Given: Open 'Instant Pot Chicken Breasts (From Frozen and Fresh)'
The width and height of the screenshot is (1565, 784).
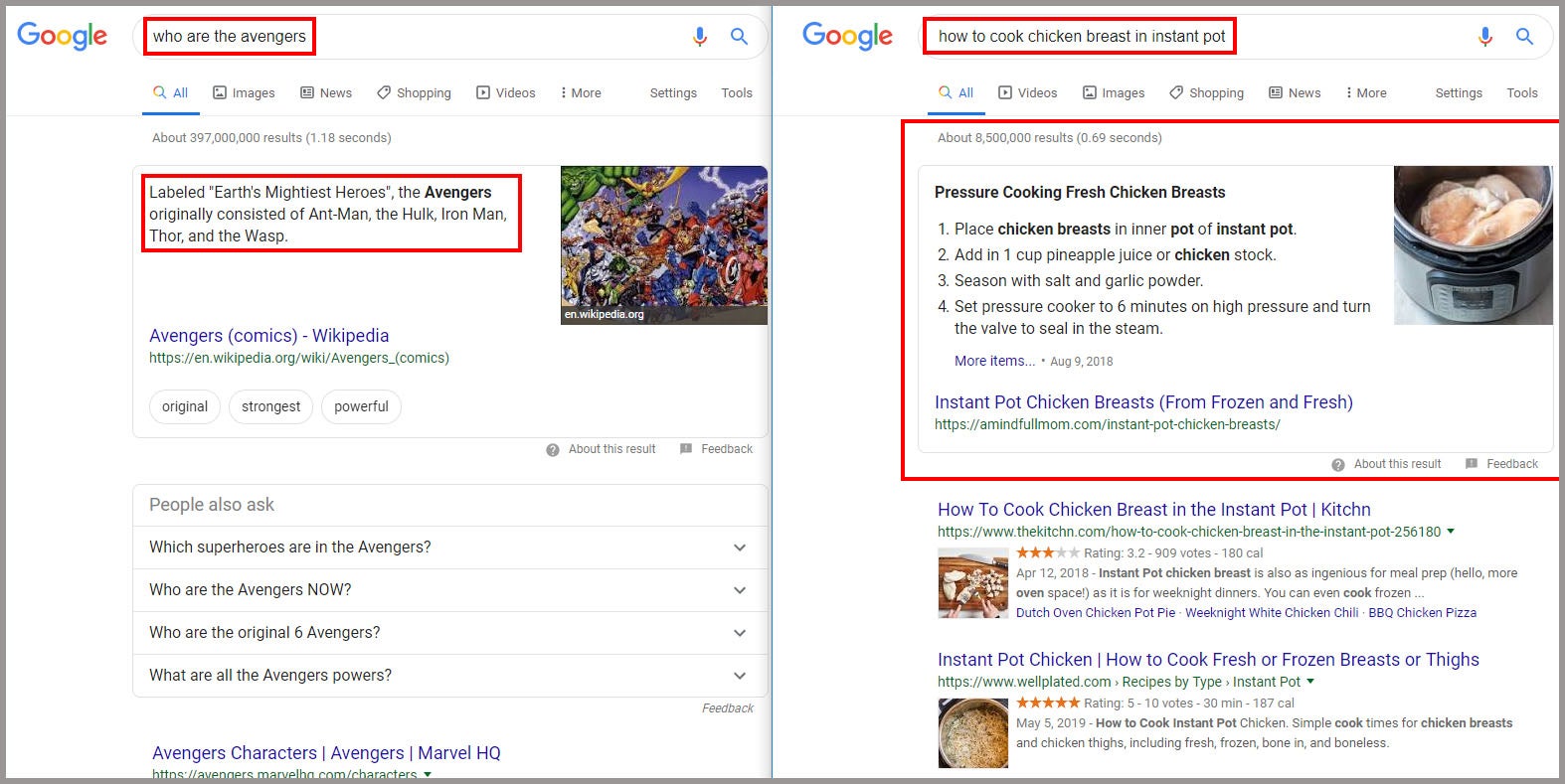Looking at the screenshot, I should coord(1143,402).
